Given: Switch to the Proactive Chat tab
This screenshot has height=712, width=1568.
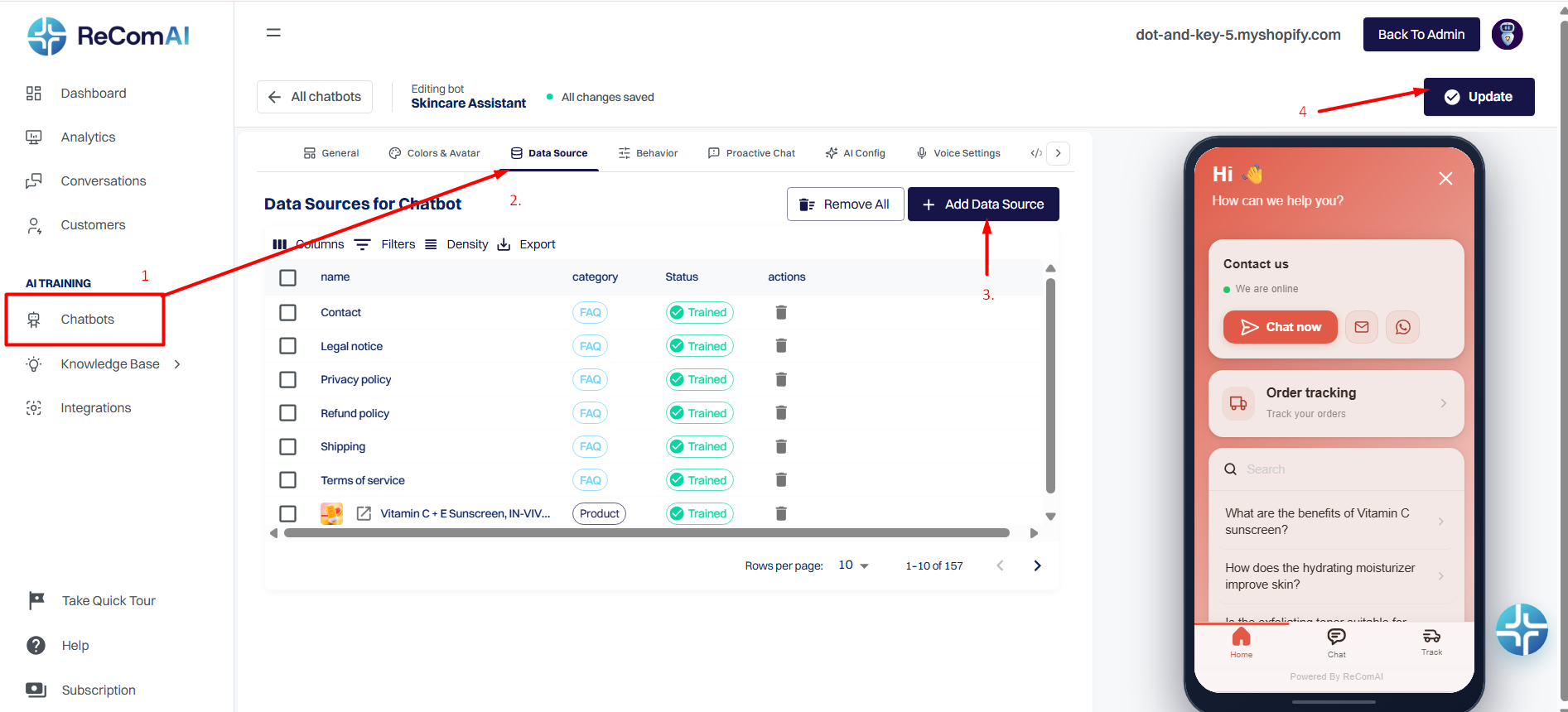Looking at the screenshot, I should 751,153.
